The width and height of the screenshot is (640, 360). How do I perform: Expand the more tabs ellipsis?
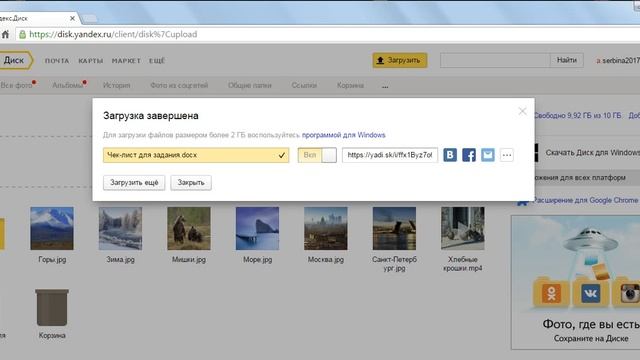pyautogui.click(x=385, y=87)
